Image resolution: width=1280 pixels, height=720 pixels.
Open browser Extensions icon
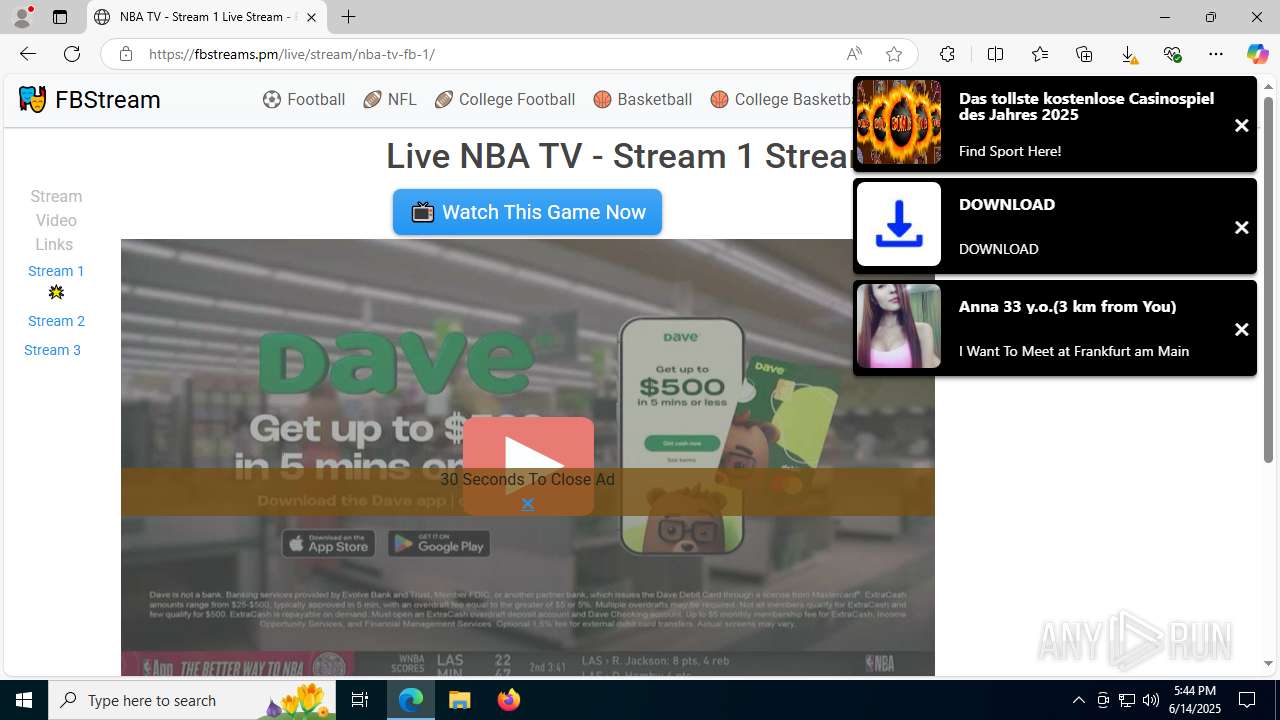(947, 54)
